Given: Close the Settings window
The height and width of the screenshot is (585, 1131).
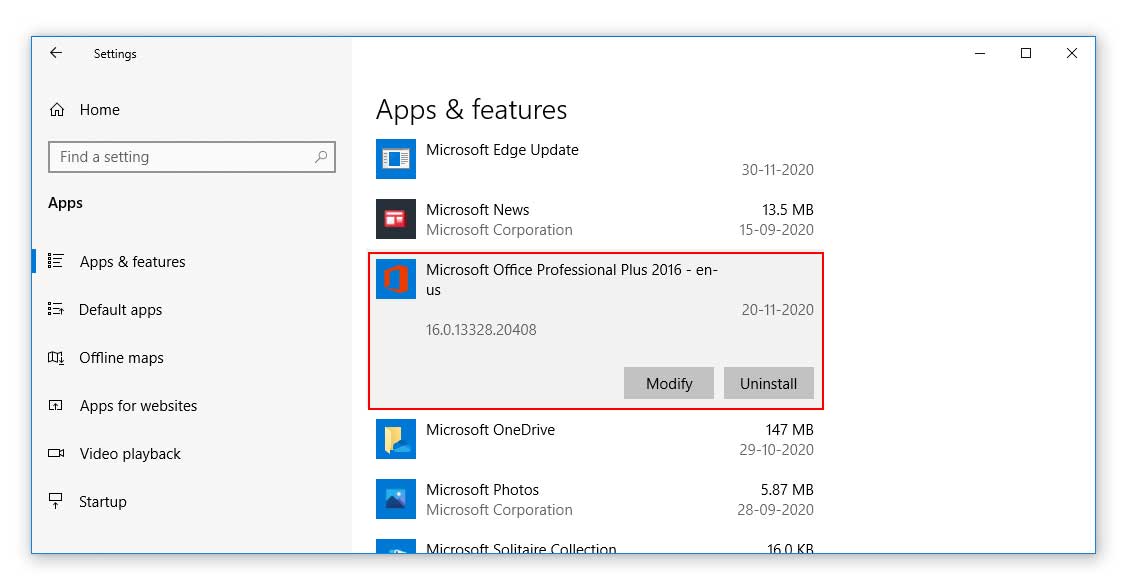Looking at the screenshot, I should pyautogui.click(x=1072, y=53).
